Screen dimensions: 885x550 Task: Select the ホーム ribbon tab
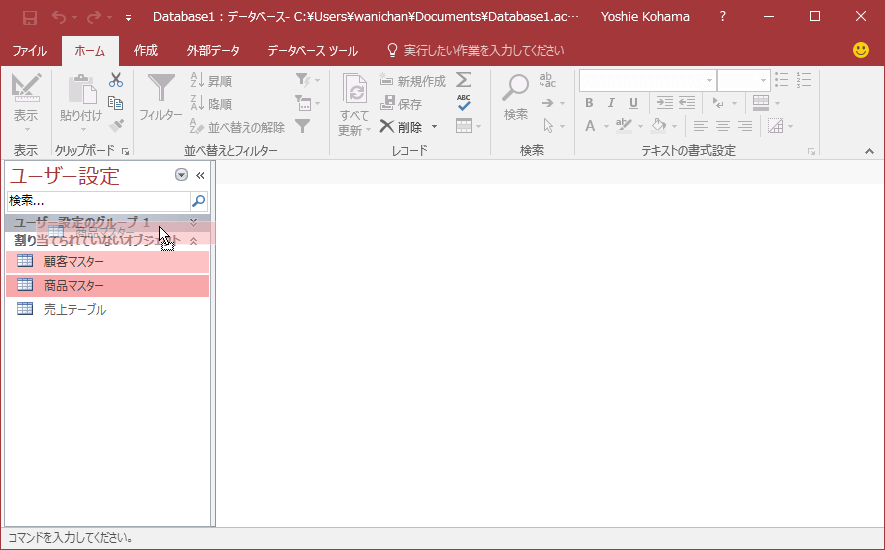pyautogui.click(x=90, y=51)
